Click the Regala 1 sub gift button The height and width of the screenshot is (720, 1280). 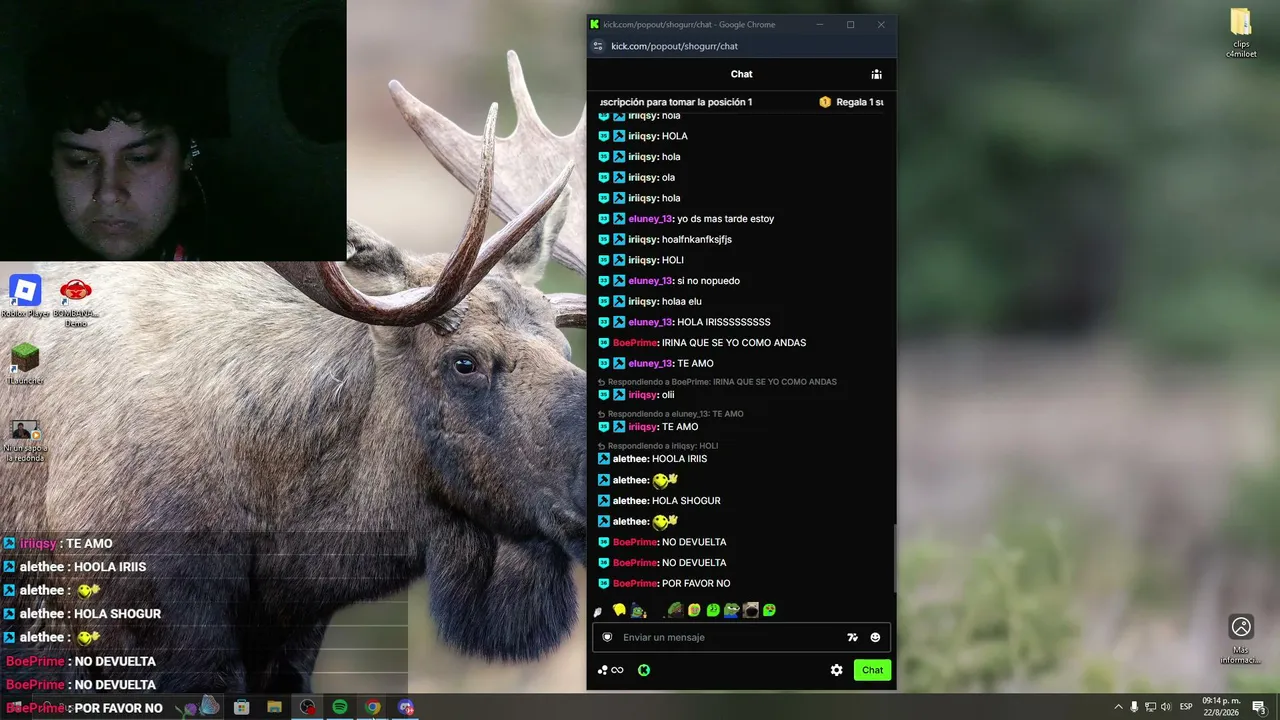coord(852,102)
